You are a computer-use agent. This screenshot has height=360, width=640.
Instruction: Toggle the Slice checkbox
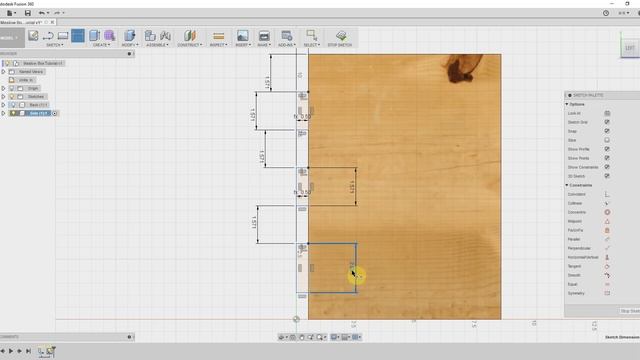click(607, 140)
